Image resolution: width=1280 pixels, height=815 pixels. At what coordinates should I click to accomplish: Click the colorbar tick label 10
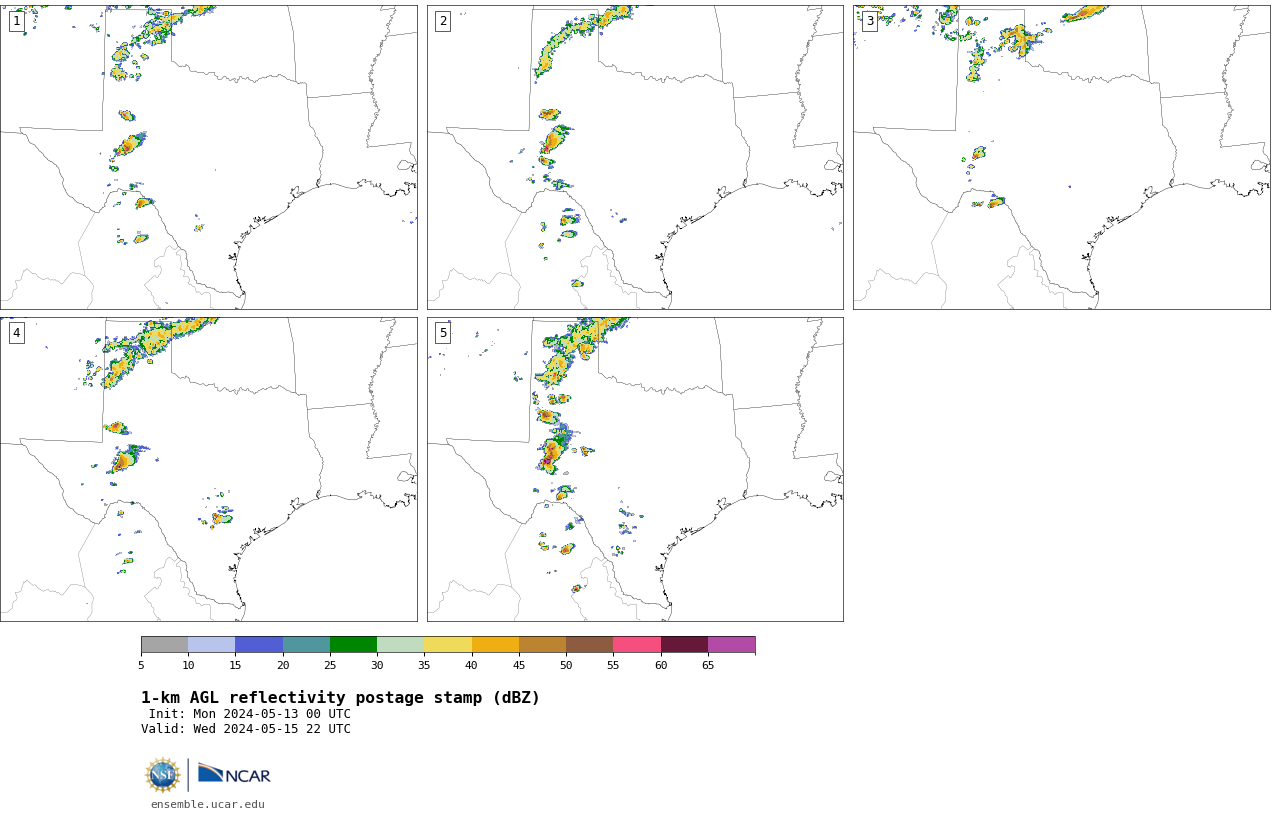click(x=188, y=665)
